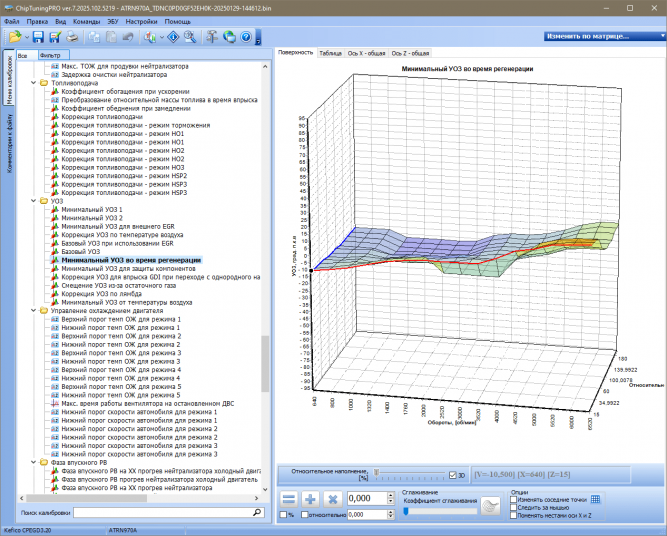The height and width of the screenshot is (536, 667).
Task: Select Коэффициент обогащения при ускорении
Action: 125,91
